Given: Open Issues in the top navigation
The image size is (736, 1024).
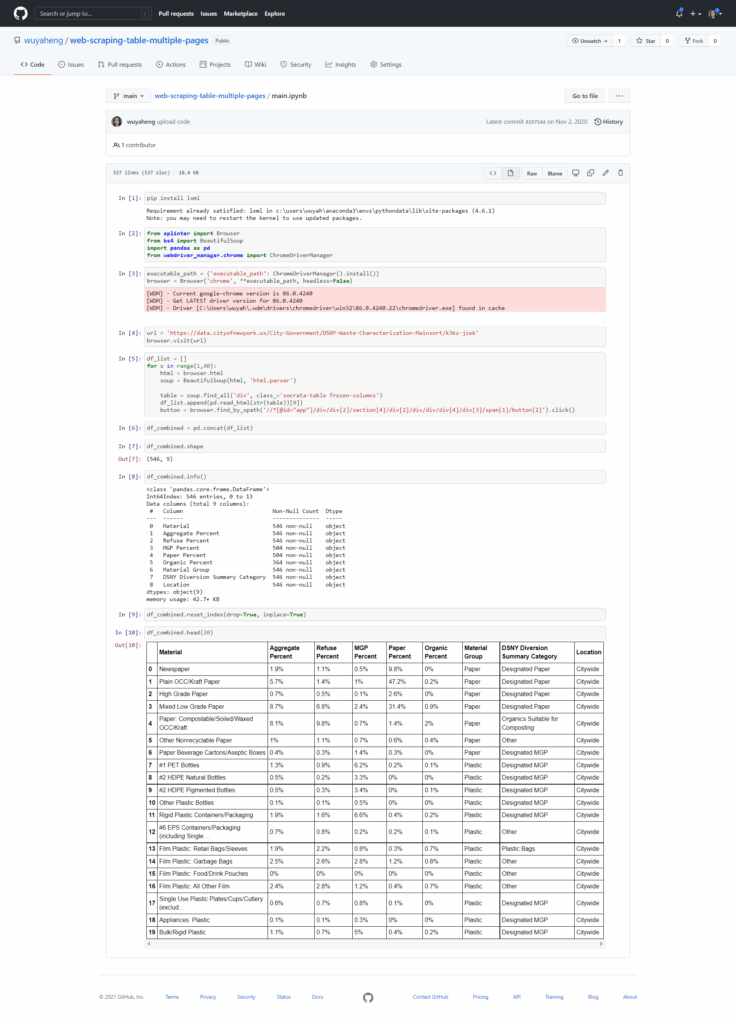Looking at the screenshot, I should (208, 13).
